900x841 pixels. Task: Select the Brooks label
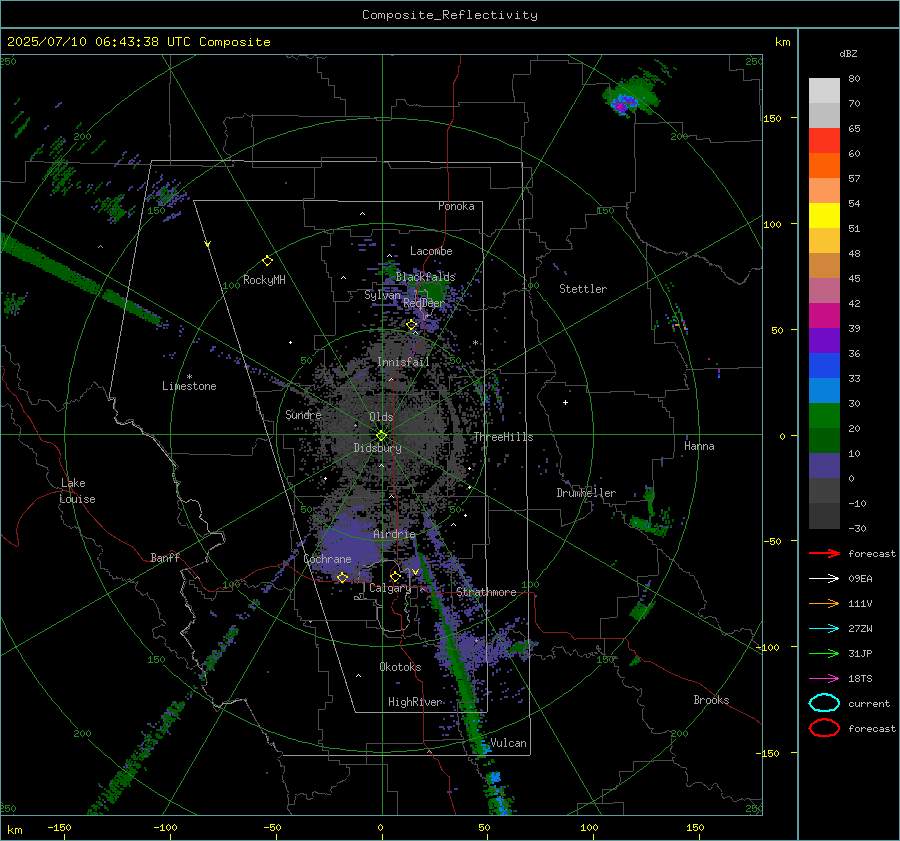pyautogui.click(x=711, y=700)
